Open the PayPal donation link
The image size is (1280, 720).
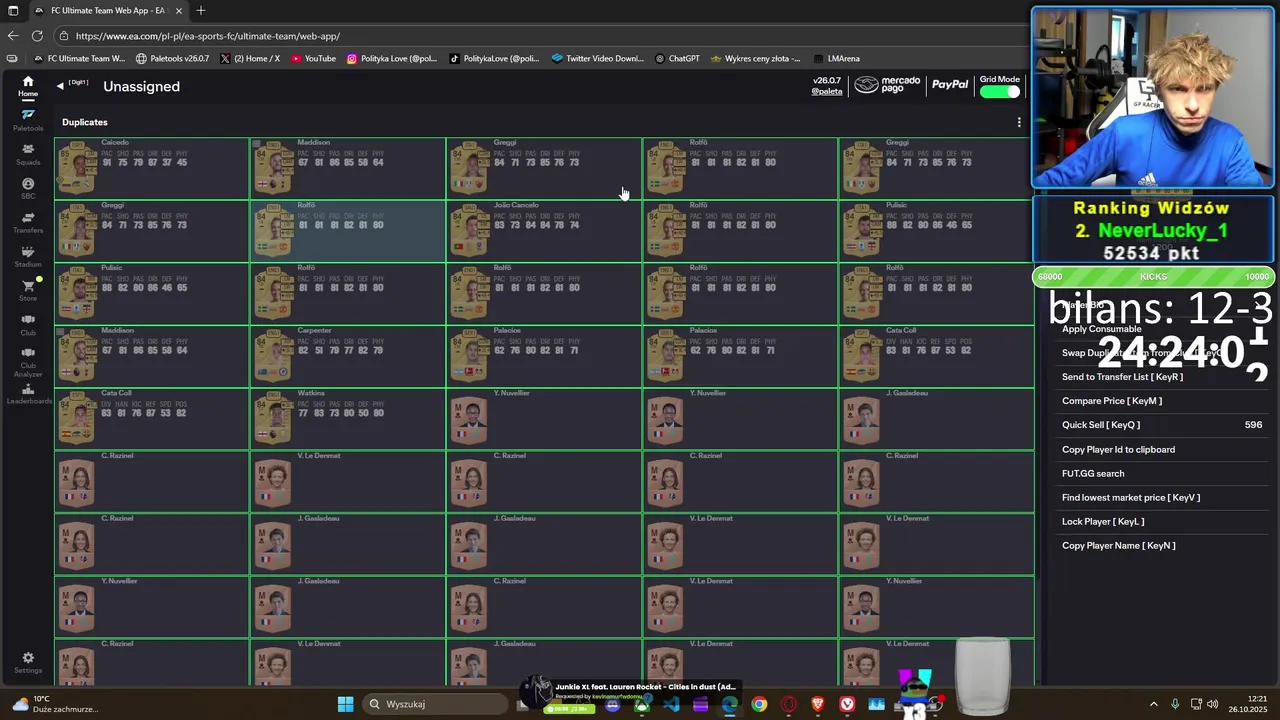950,85
